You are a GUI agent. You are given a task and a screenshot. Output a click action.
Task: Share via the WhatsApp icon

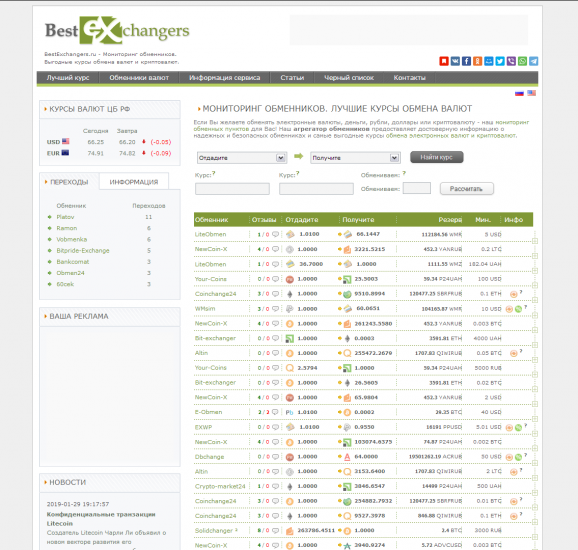tap(522, 61)
